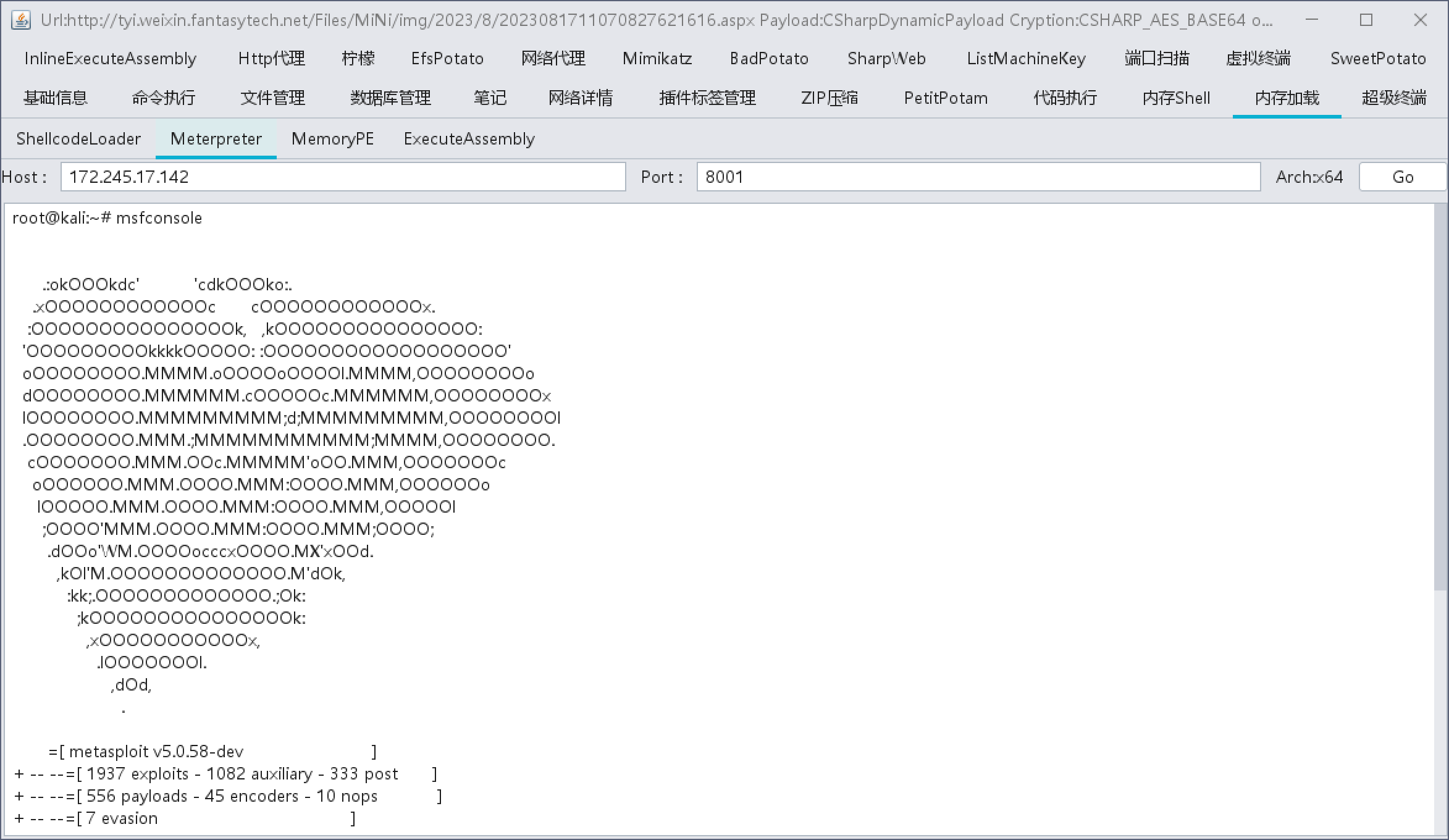Open the 数据库管理 tab
The width and height of the screenshot is (1449, 840).
point(390,98)
